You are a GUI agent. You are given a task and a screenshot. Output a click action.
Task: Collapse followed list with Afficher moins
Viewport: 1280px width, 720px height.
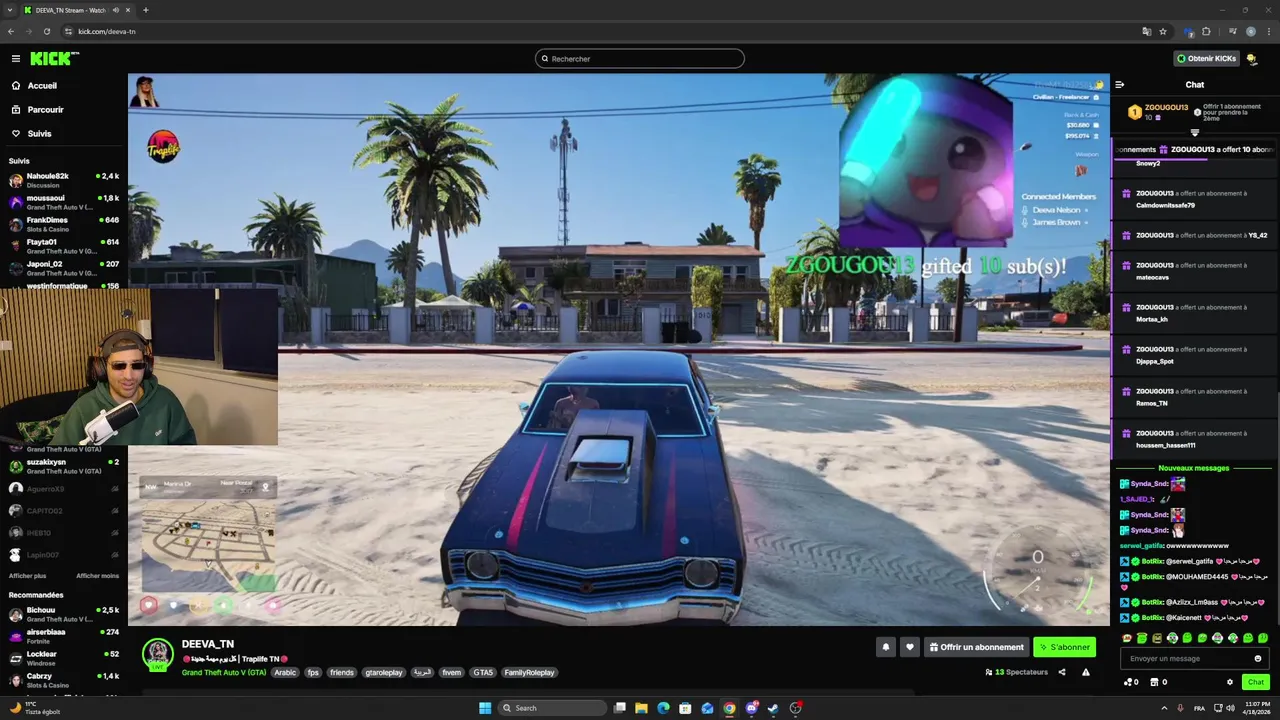click(97, 576)
